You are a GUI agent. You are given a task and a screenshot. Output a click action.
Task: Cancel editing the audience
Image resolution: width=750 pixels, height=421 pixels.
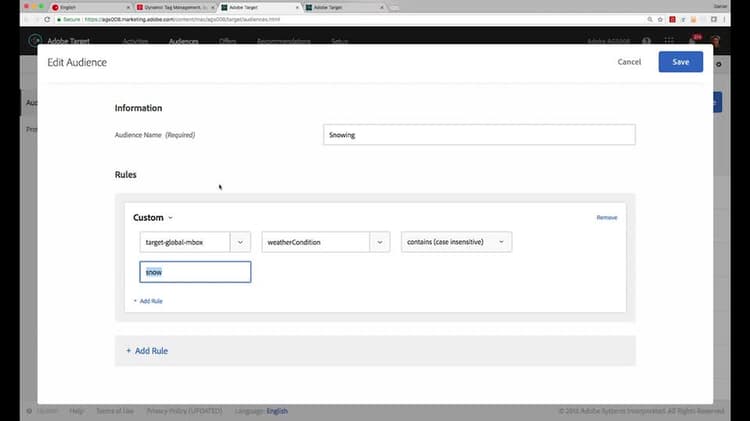point(629,62)
